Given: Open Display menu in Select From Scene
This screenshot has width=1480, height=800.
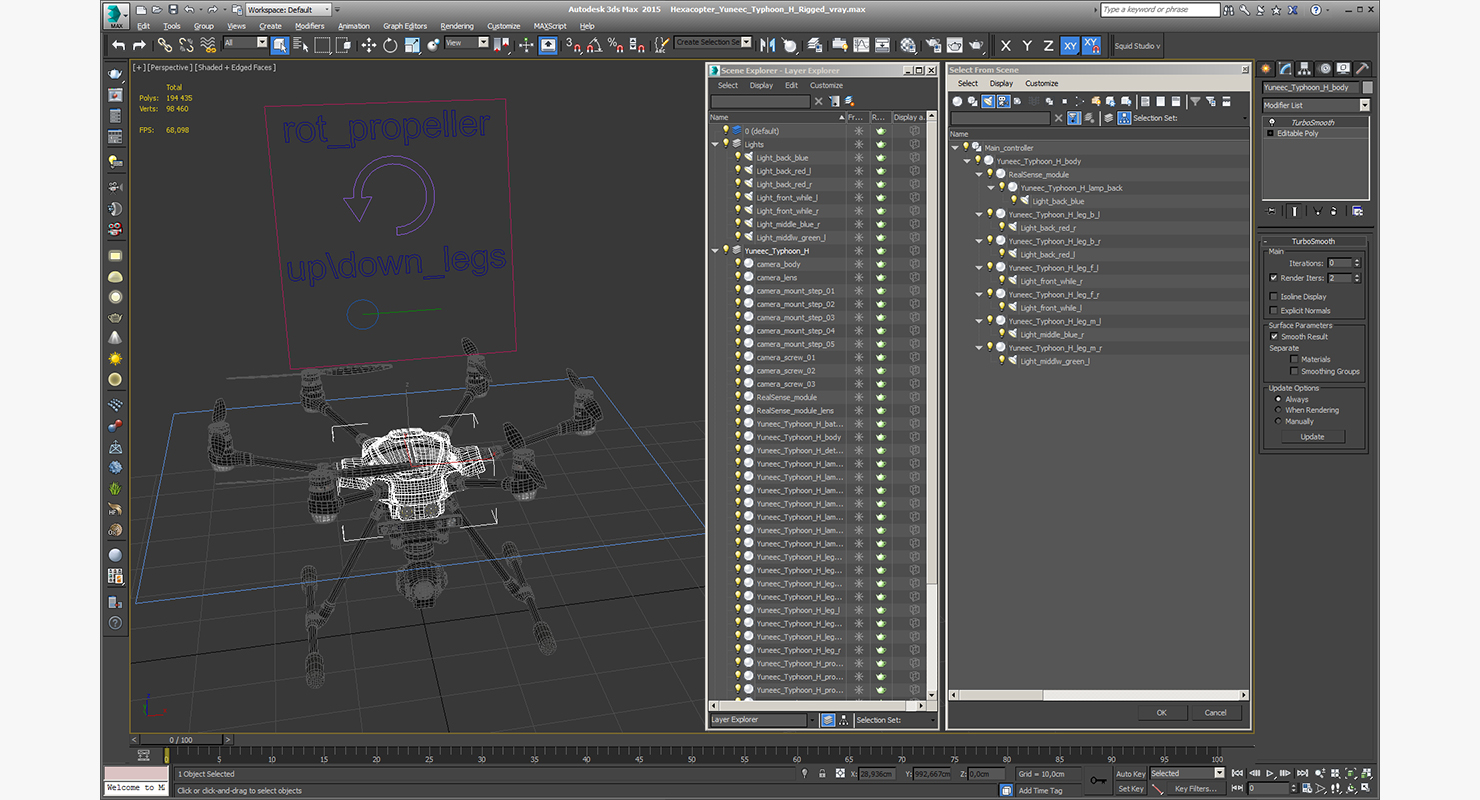Looking at the screenshot, I should 1001,83.
